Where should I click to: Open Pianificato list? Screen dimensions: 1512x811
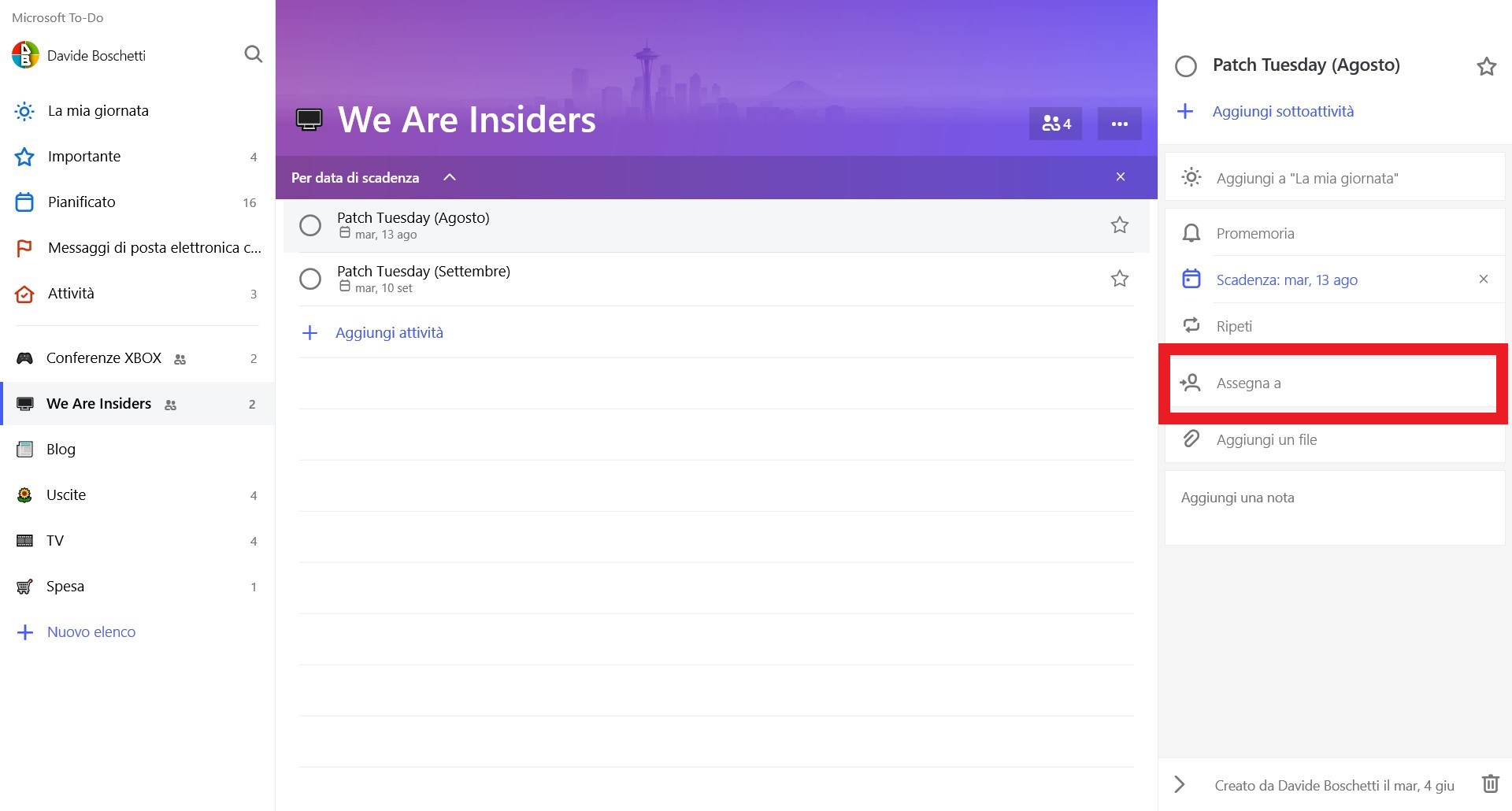tap(137, 202)
